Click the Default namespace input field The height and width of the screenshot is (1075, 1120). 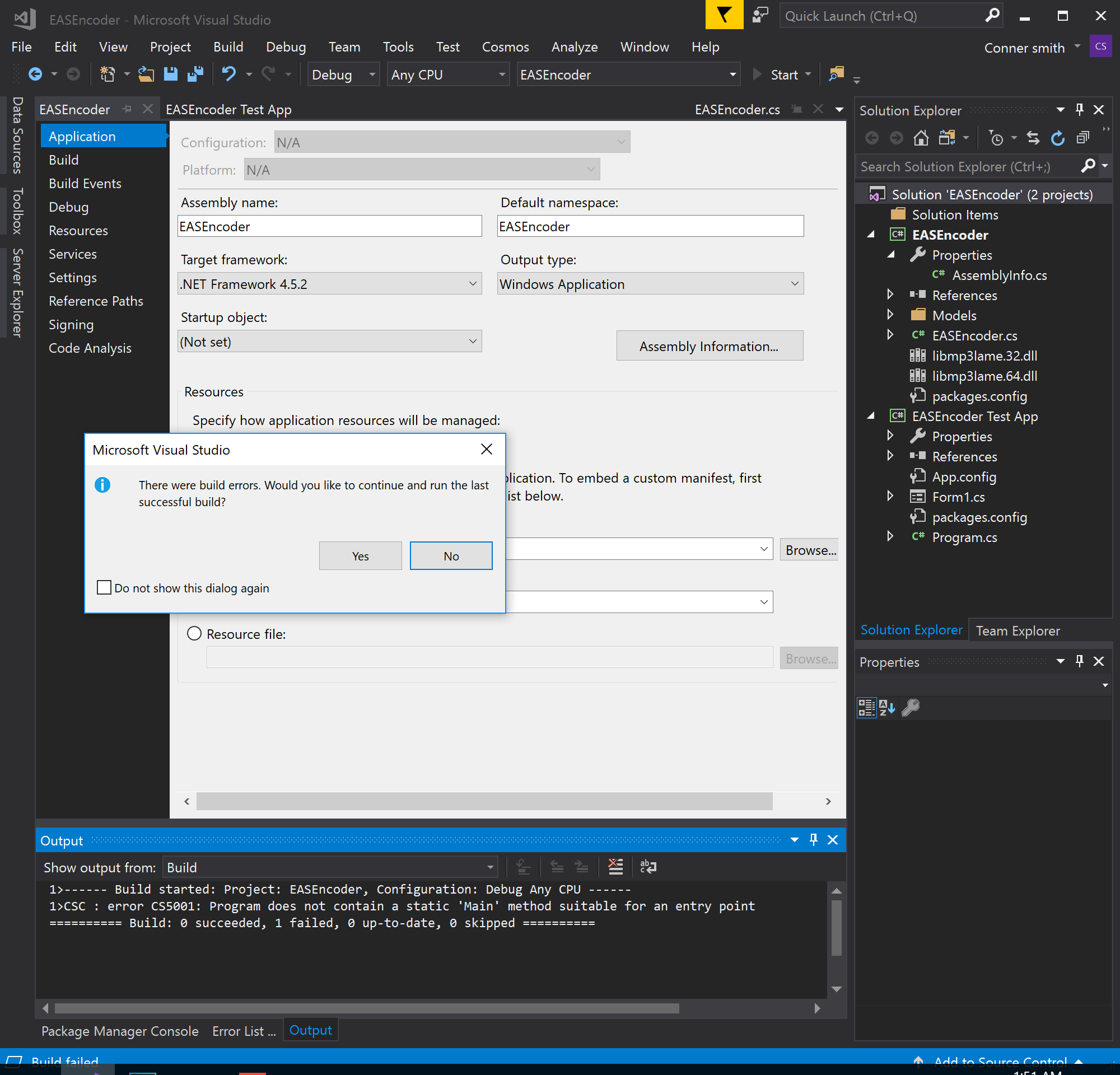coord(650,226)
